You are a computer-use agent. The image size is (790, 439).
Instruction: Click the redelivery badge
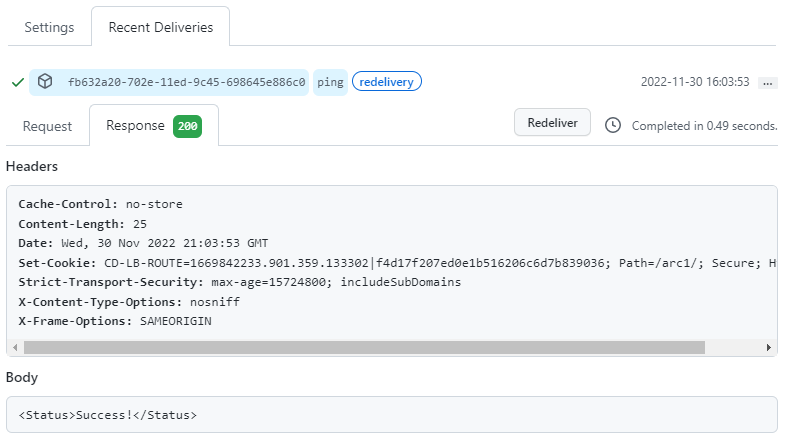point(387,82)
